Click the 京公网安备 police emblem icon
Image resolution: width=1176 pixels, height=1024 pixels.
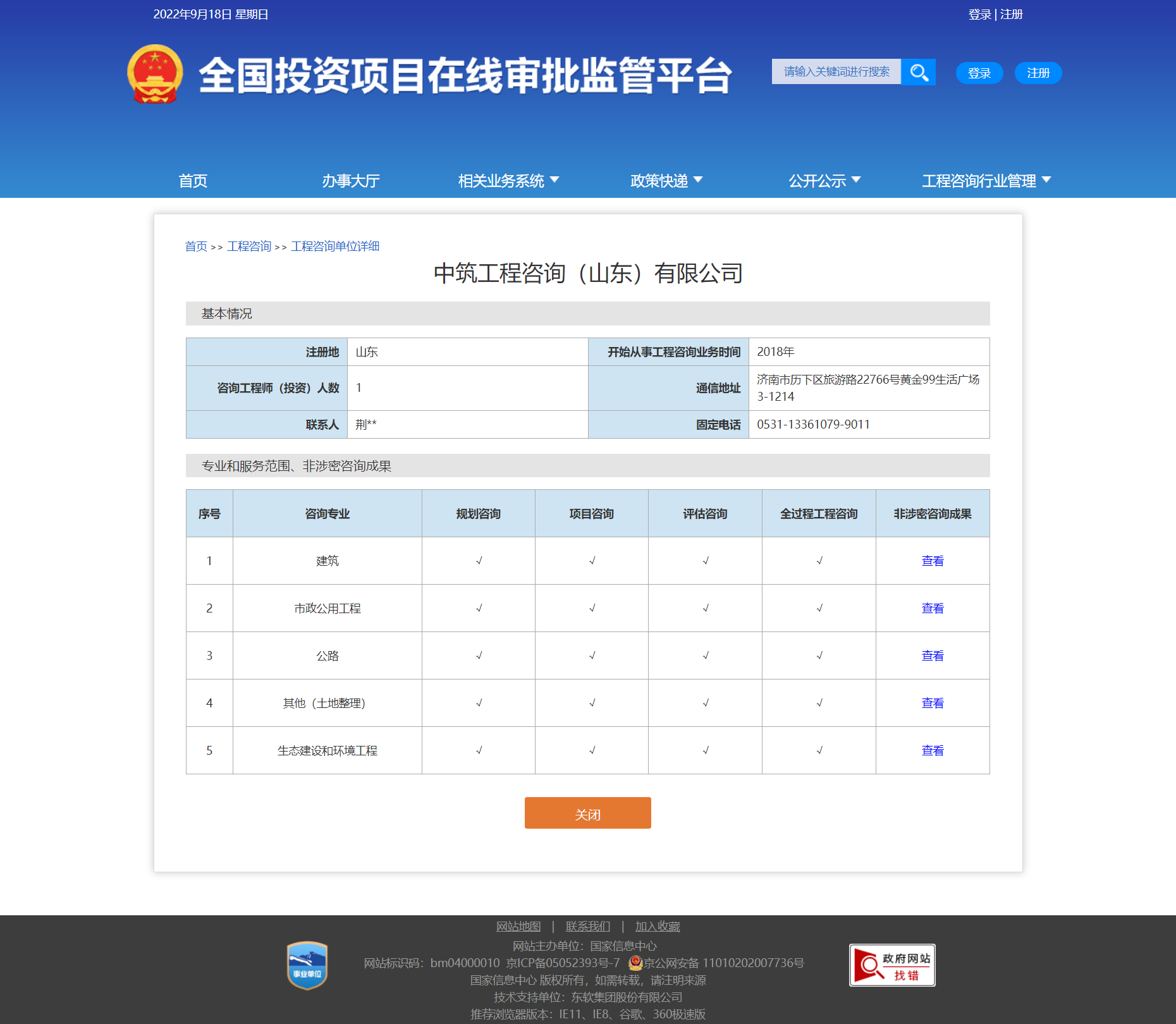pos(634,963)
